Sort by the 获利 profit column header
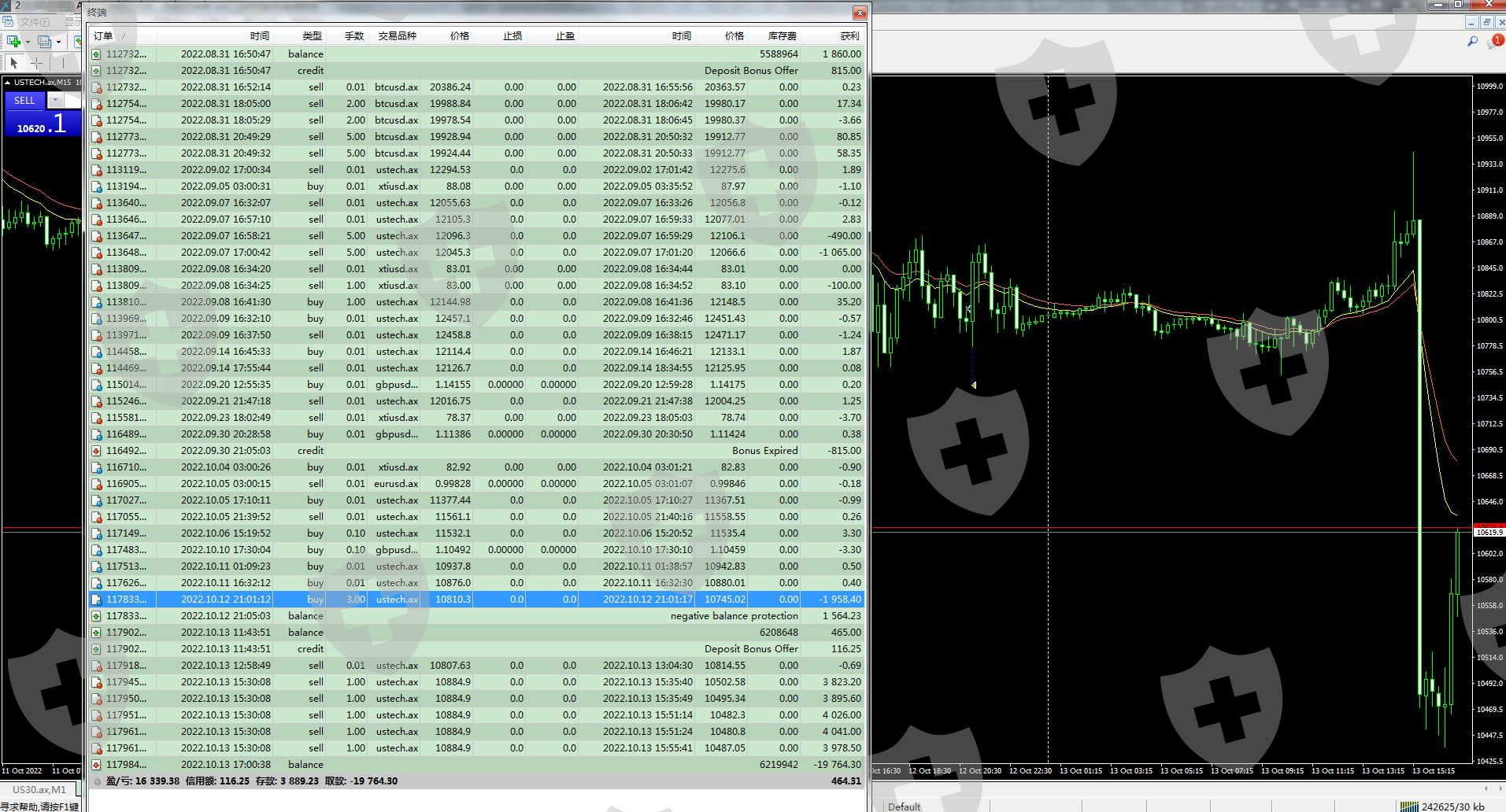 pos(849,36)
